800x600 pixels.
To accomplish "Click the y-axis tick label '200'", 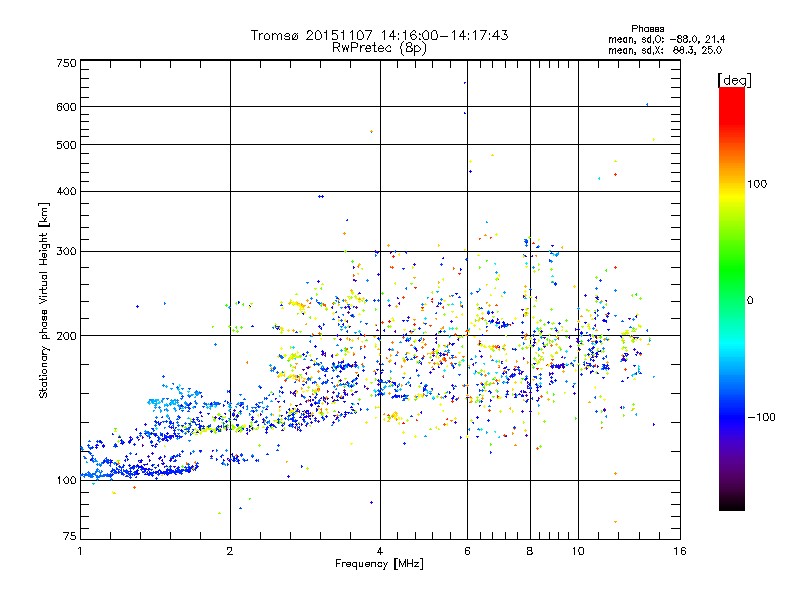I will pyautogui.click(x=66, y=336).
